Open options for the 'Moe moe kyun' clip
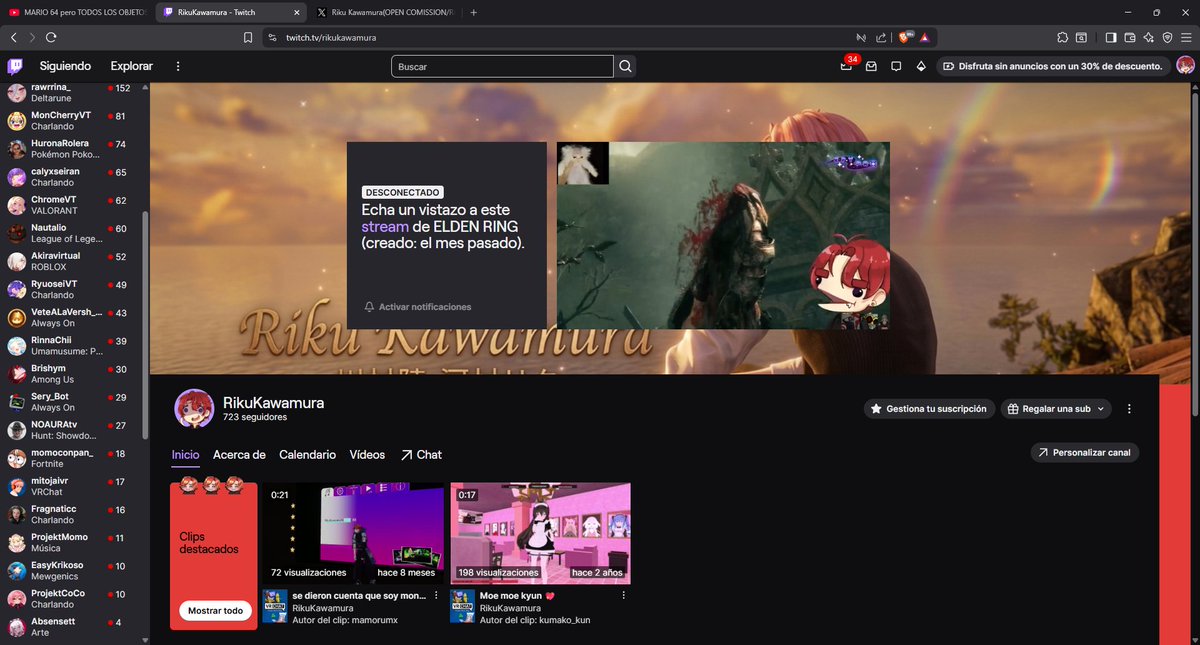The width and height of the screenshot is (1200, 645). (x=624, y=594)
